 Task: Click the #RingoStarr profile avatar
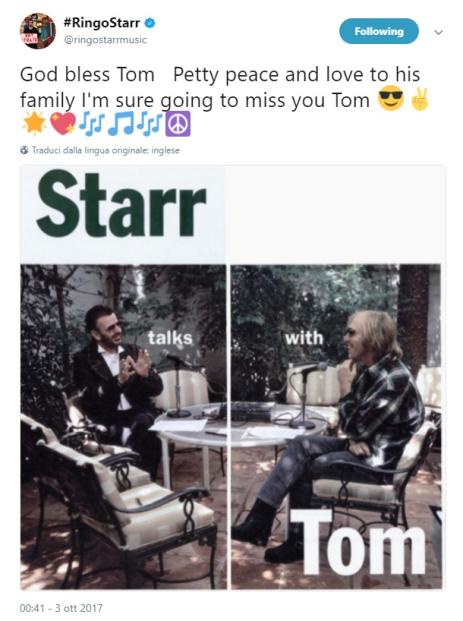tap(38, 31)
